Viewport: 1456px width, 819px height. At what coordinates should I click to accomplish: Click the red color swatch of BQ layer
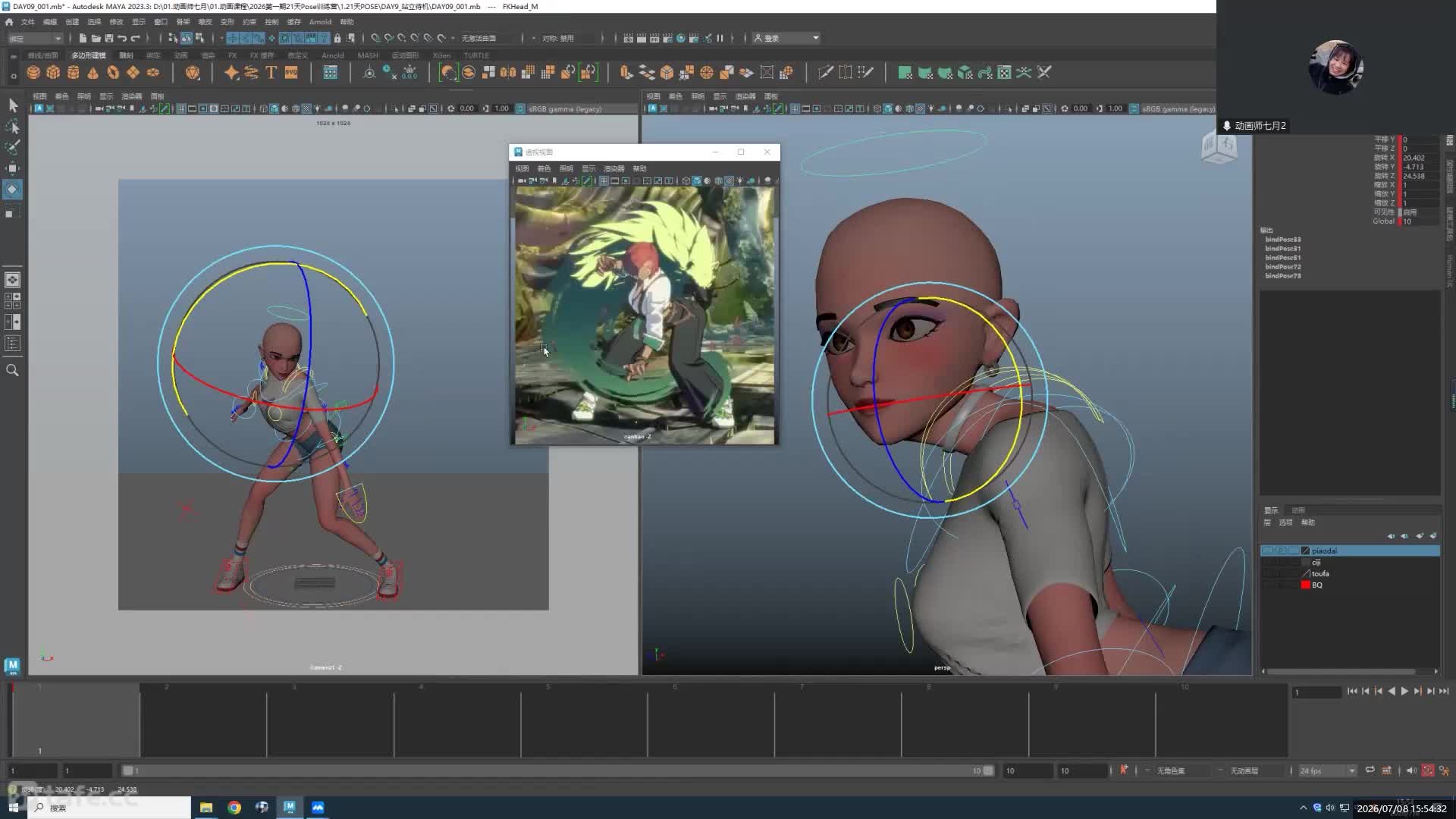click(1306, 585)
